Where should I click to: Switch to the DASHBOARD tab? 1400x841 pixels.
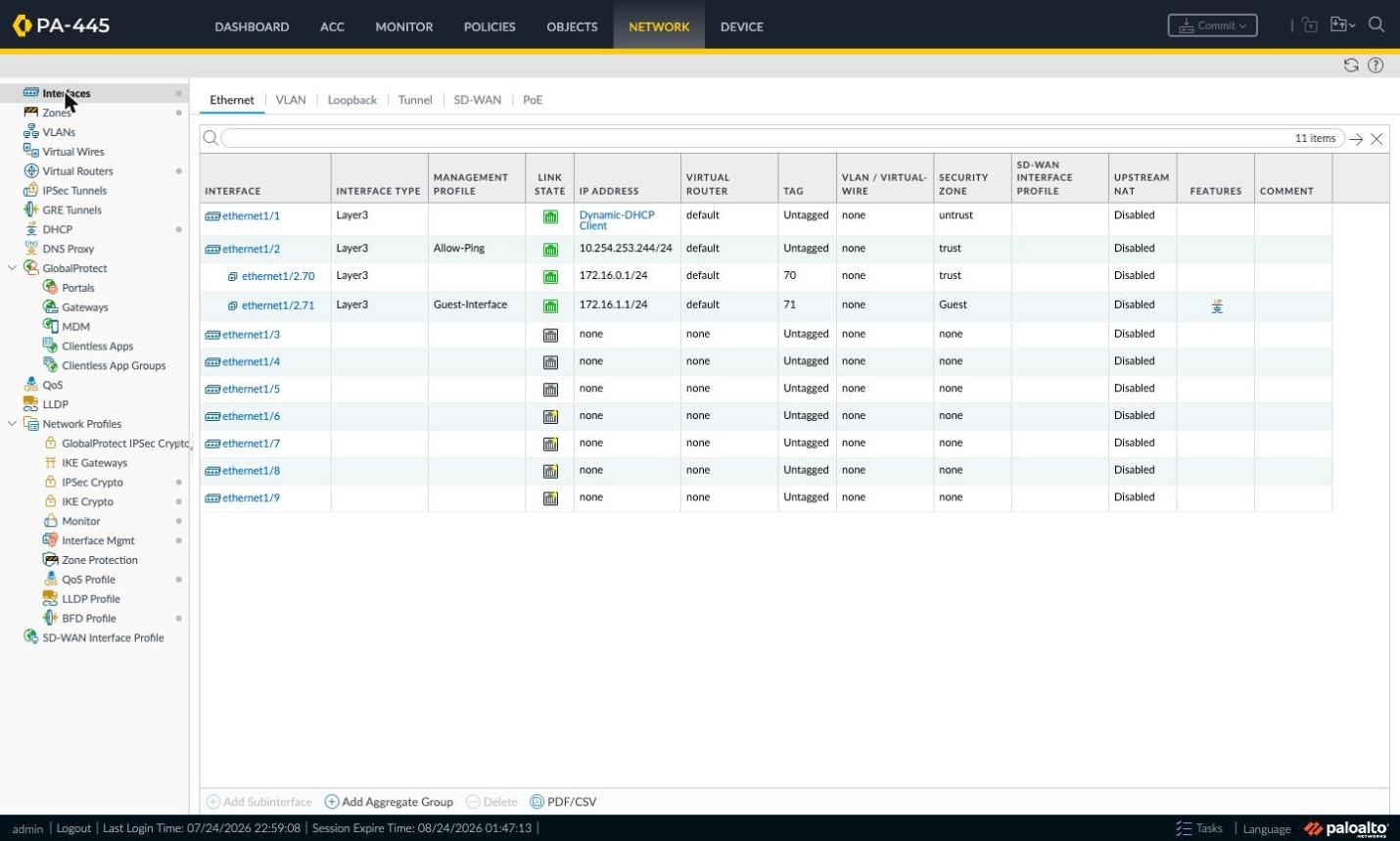(252, 26)
